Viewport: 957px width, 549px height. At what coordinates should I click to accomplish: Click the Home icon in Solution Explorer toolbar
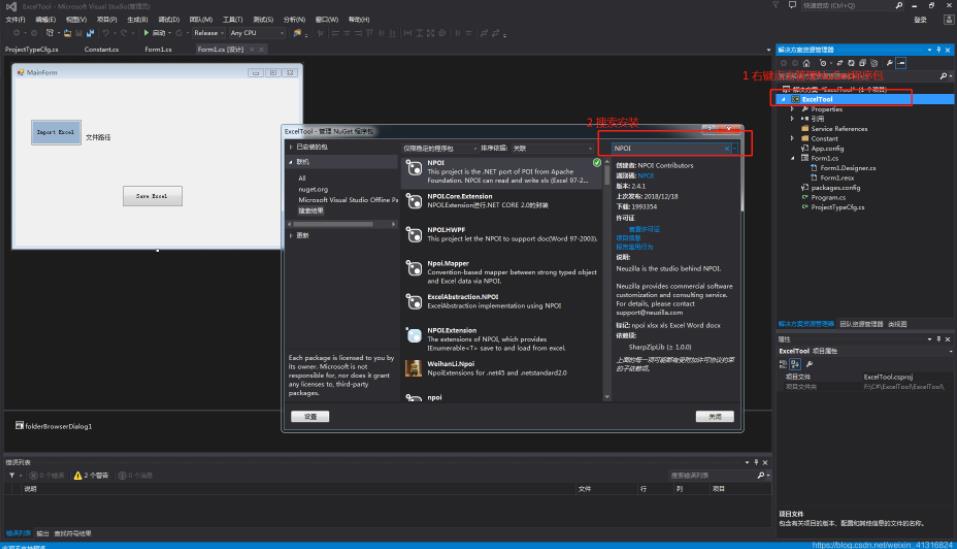tap(806, 63)
